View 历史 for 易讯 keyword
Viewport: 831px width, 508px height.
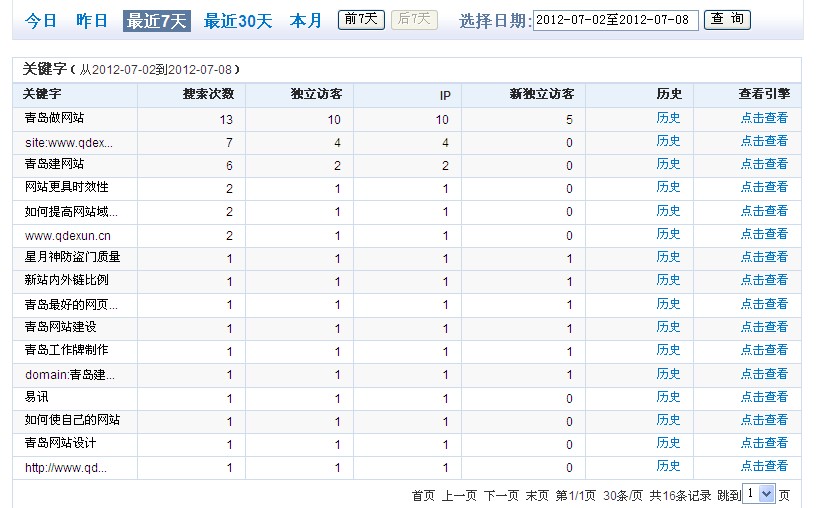click(668, 397)
